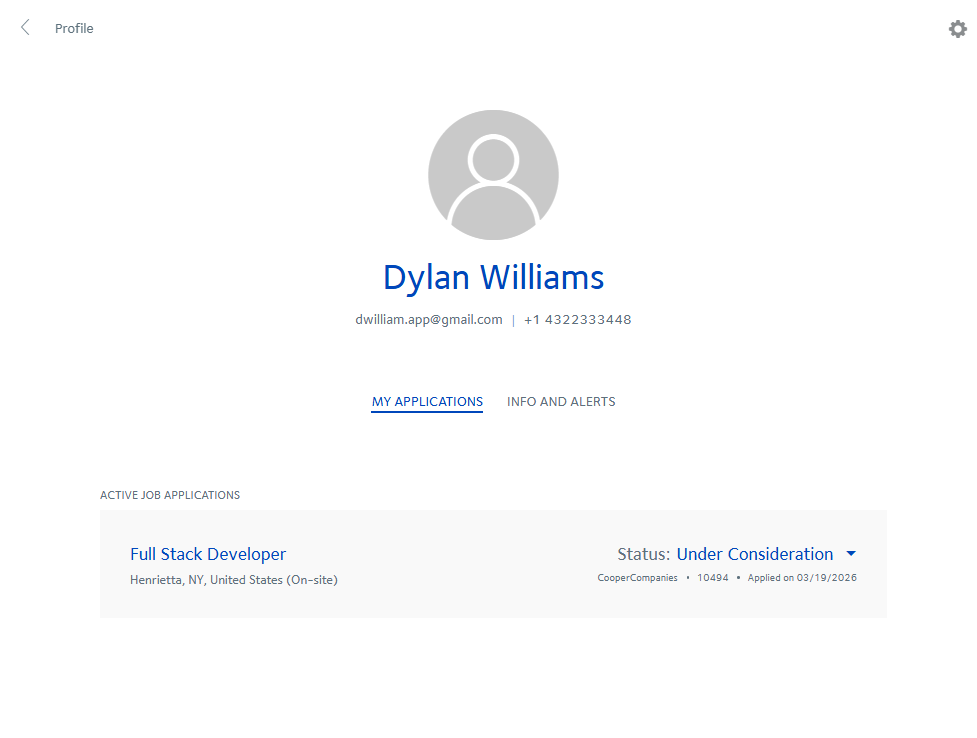The image size is (977, 738).
Task: Click the job ID 10494
Action: coord(712,578)
